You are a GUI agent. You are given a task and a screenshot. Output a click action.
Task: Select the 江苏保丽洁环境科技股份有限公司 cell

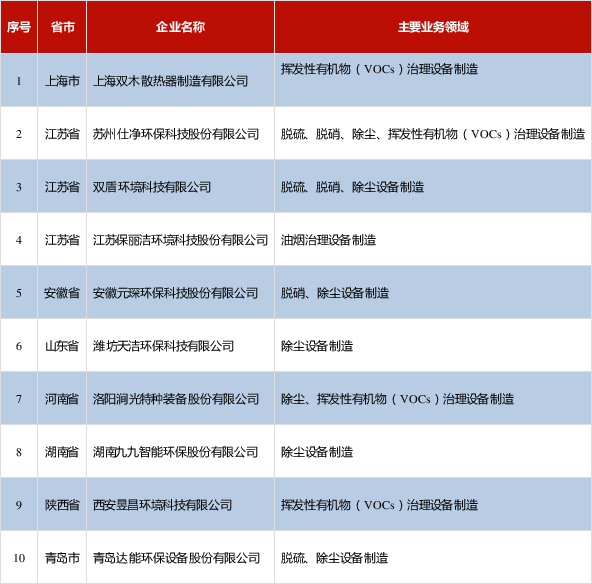click(180, 239)
